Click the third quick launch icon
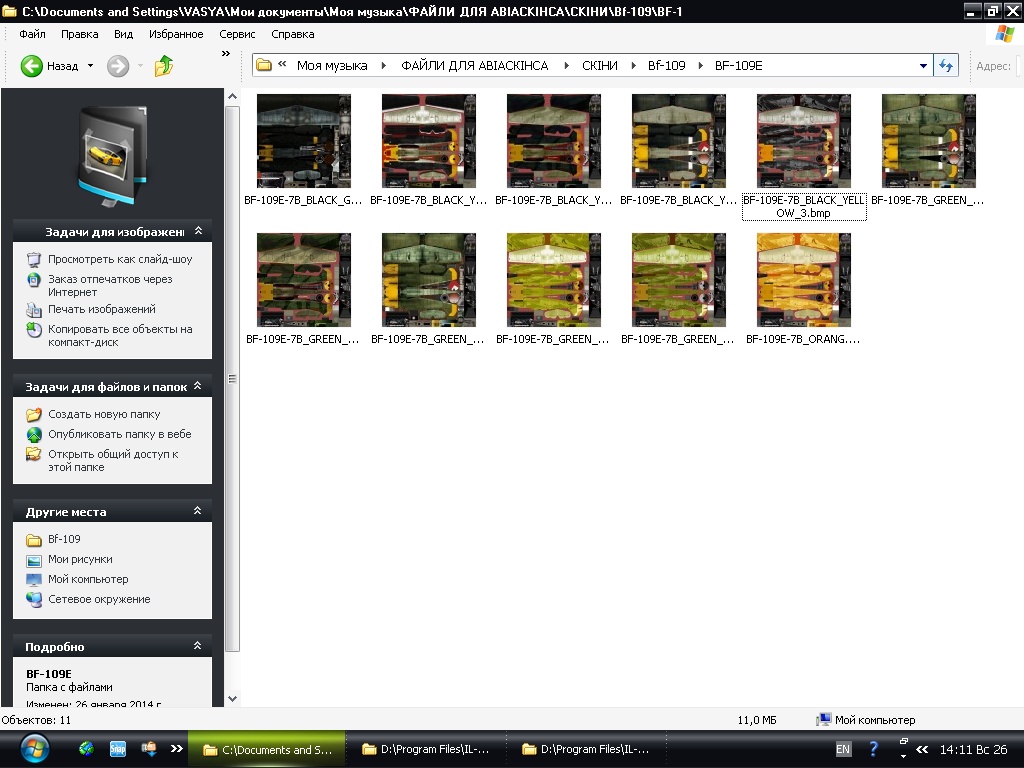1024x768 pixels. click(x=149, y=749)
